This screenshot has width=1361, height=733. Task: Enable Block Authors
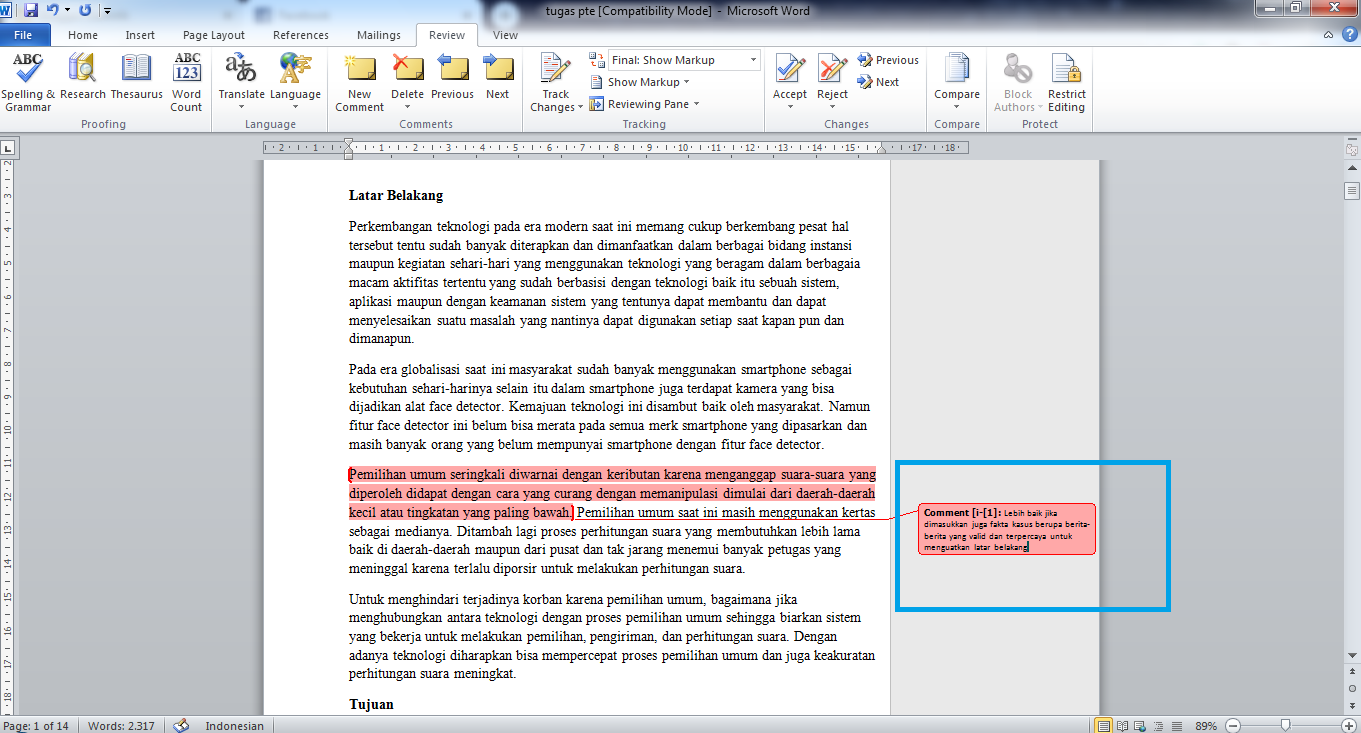tap(1017, 80)
